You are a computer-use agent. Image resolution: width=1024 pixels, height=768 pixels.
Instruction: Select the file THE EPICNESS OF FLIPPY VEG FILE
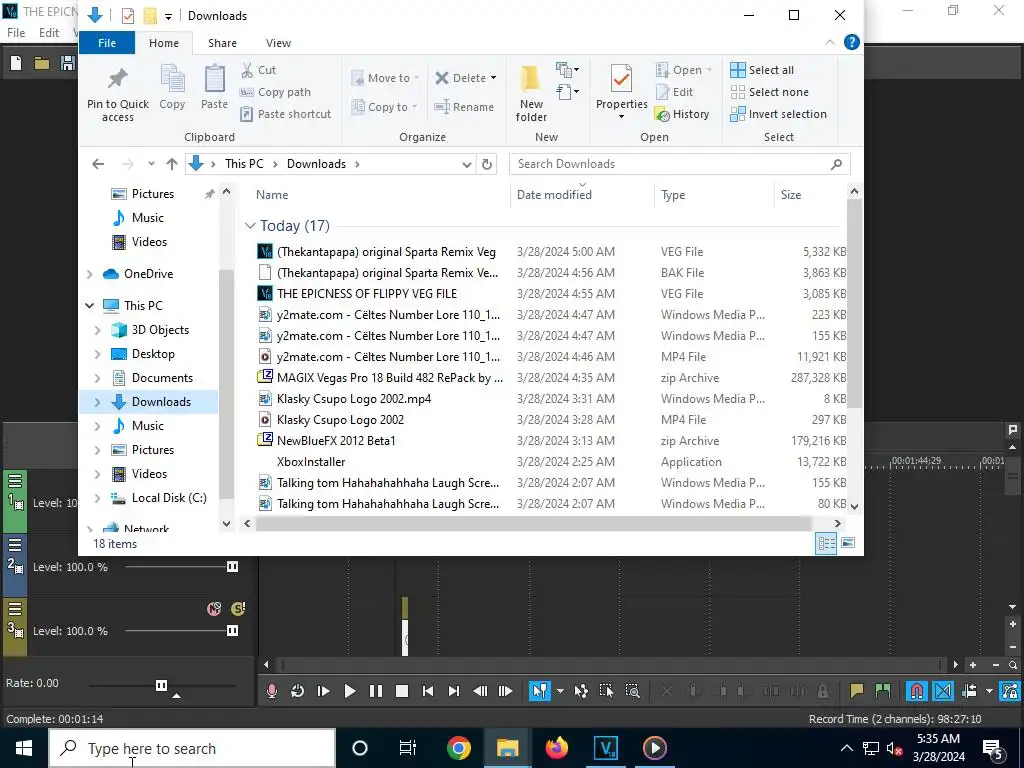tap(366, 294)
